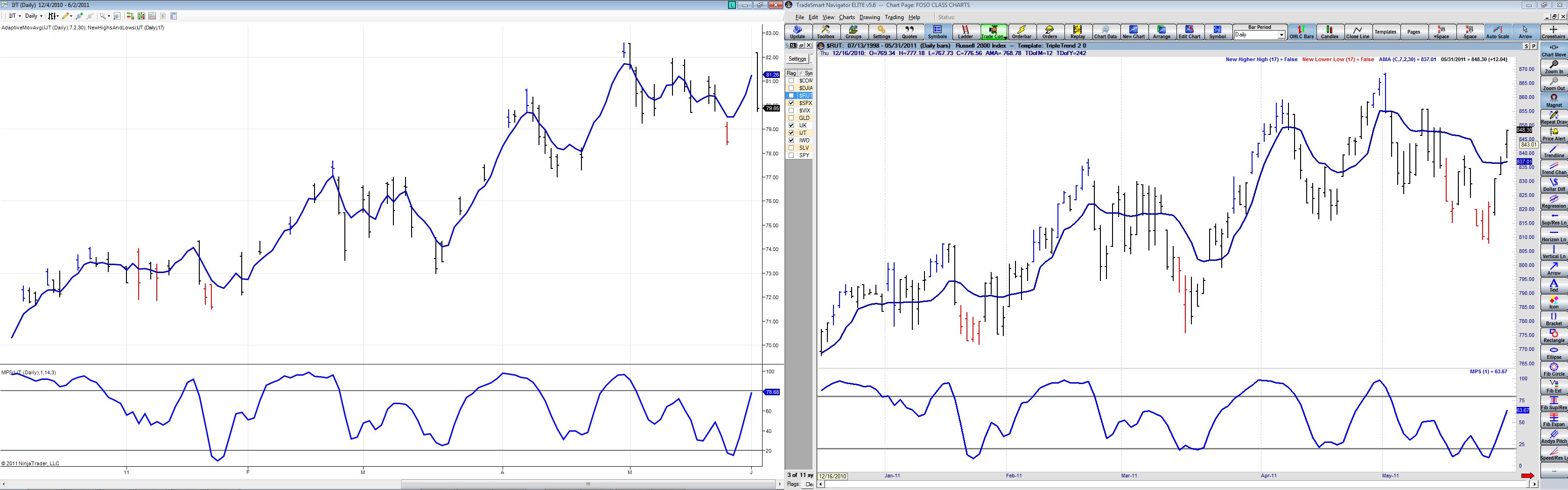1568x490 pixels.
Task: Select the Chart Move tool
Action: coord(1554,49)
